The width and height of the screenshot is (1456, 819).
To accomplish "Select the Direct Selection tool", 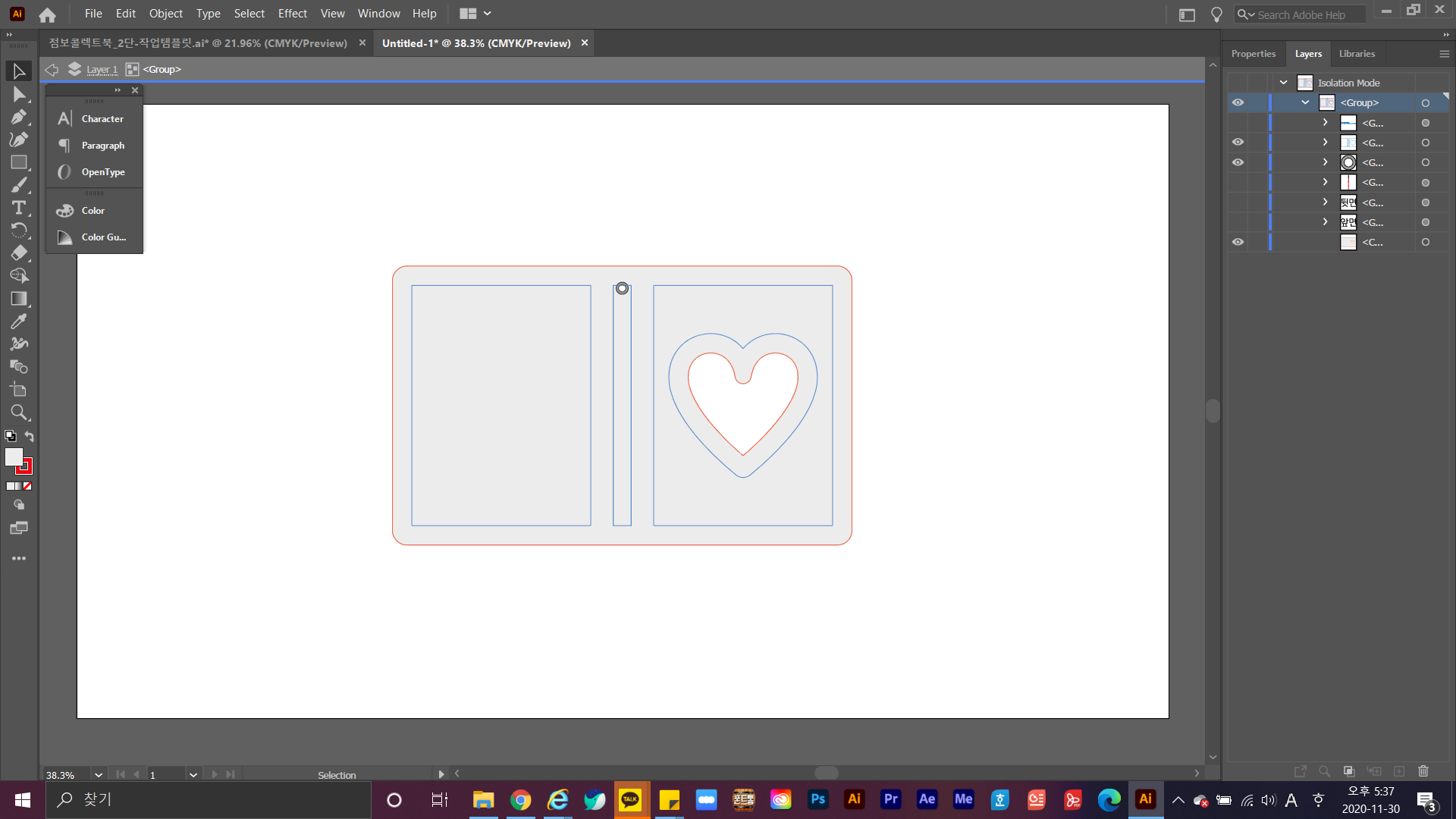I will point(18,94).
